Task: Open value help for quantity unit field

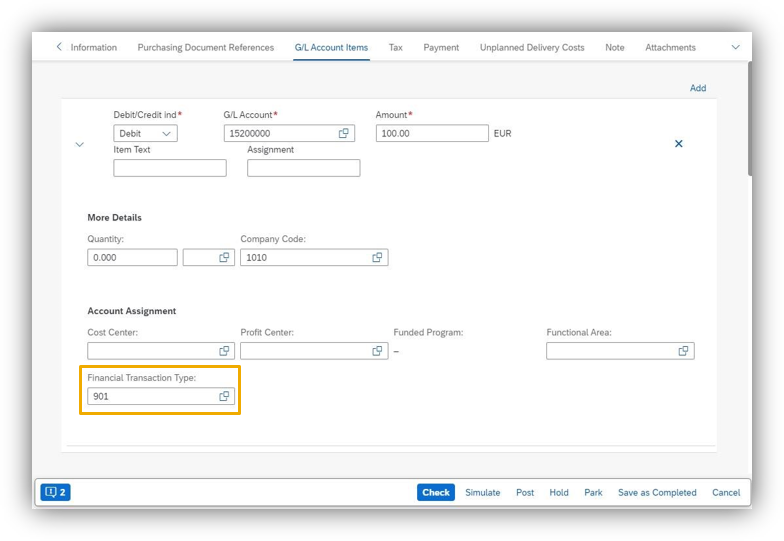Action: [x=224, y=257]
